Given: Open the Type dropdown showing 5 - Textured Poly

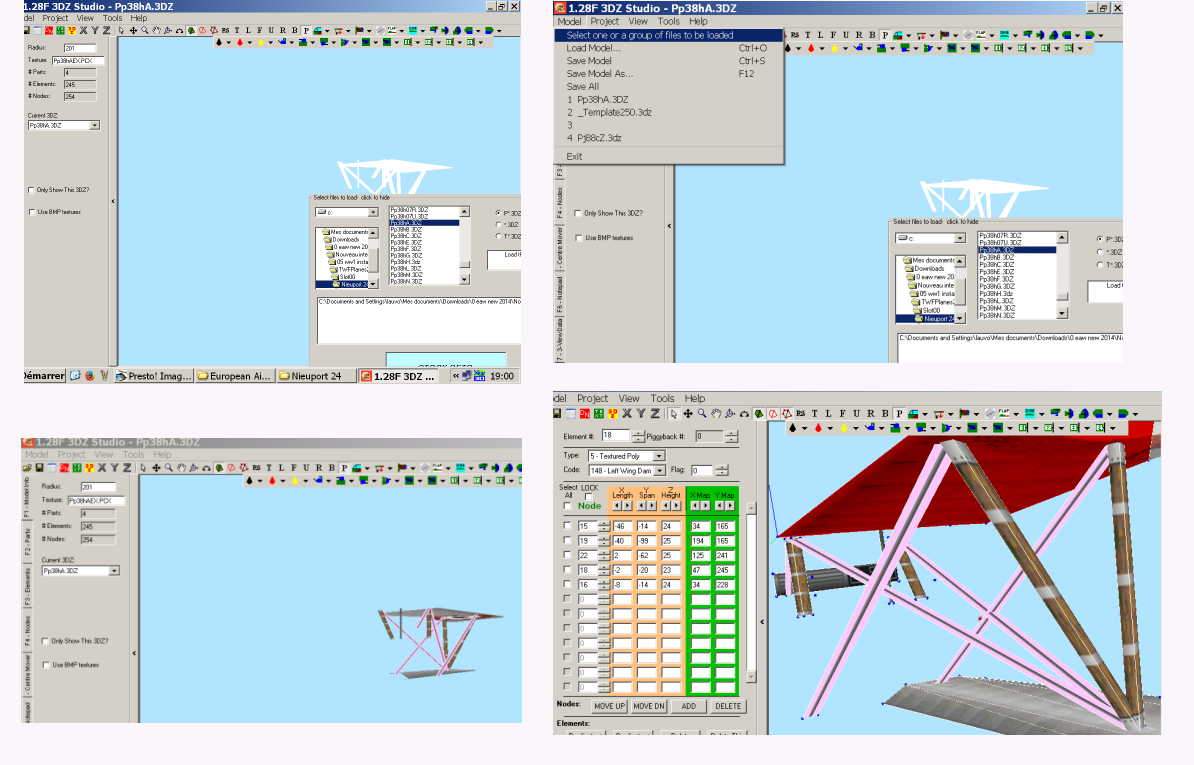Looking at the screenshot, I should 659,456.
